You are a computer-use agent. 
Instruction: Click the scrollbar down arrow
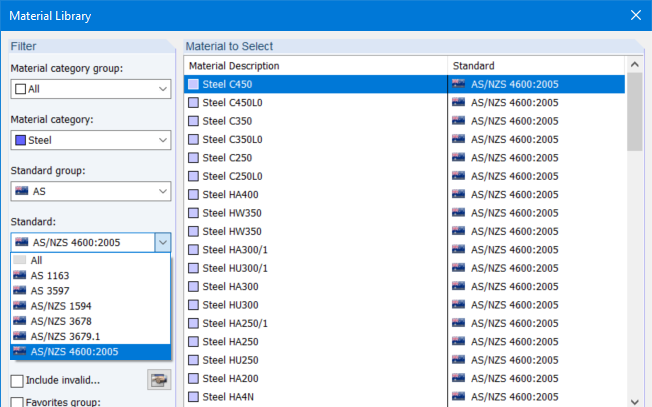coord(635,402)
